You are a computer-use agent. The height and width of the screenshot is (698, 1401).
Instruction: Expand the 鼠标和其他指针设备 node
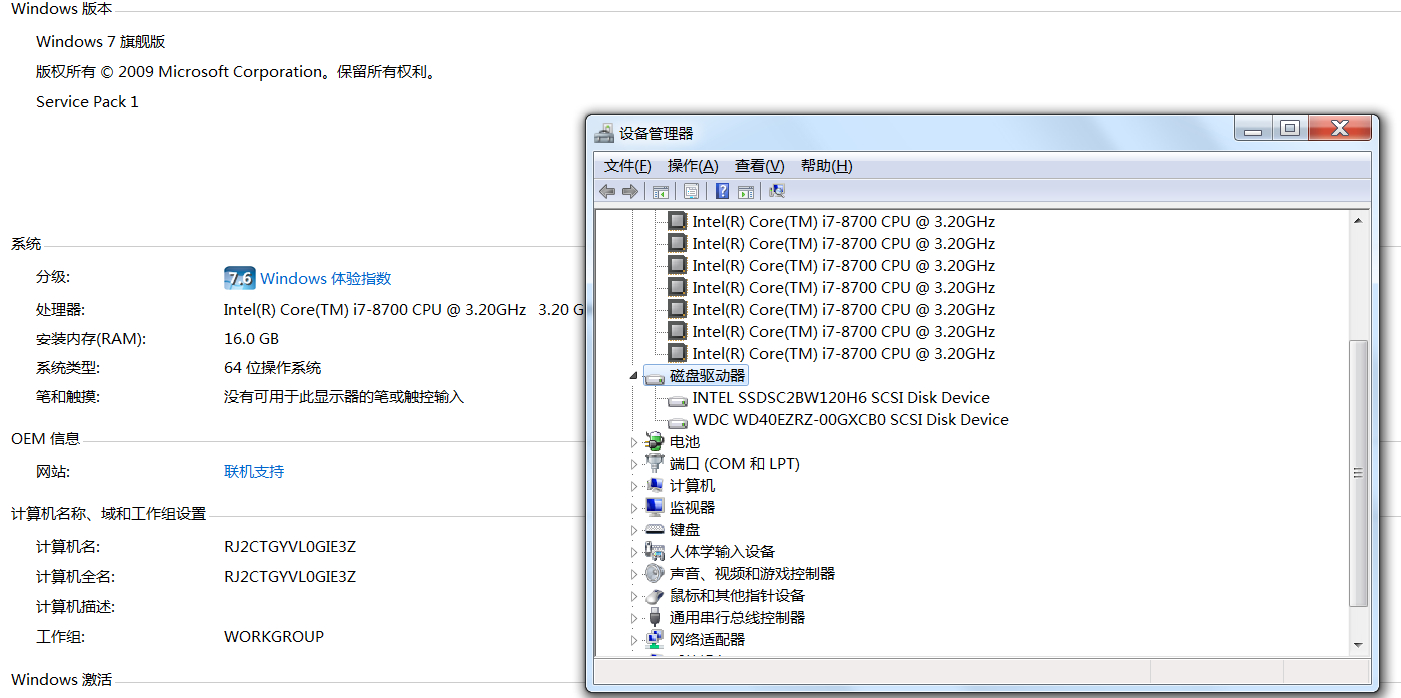tap(633, 596)
